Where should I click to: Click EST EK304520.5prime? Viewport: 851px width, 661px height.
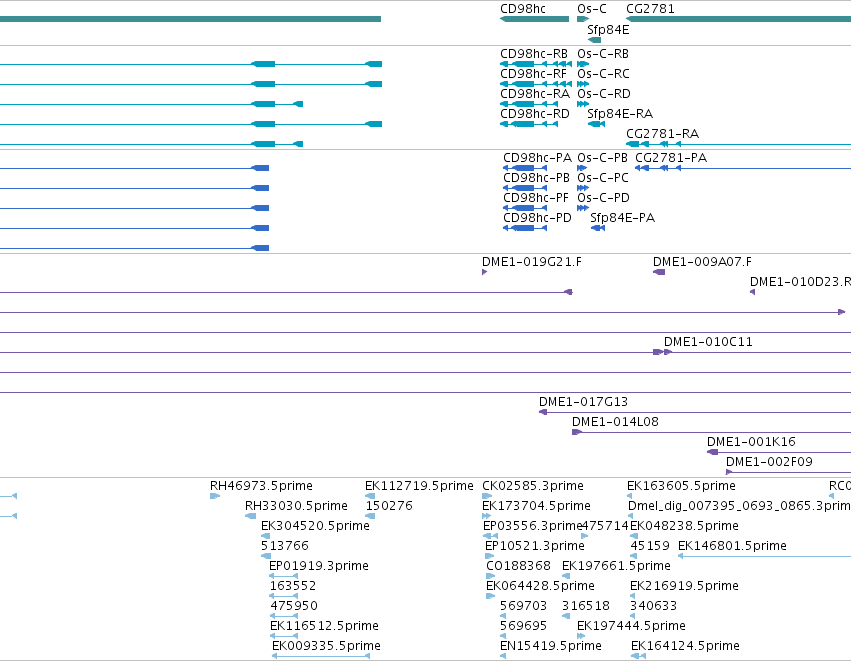pos(315,526)
